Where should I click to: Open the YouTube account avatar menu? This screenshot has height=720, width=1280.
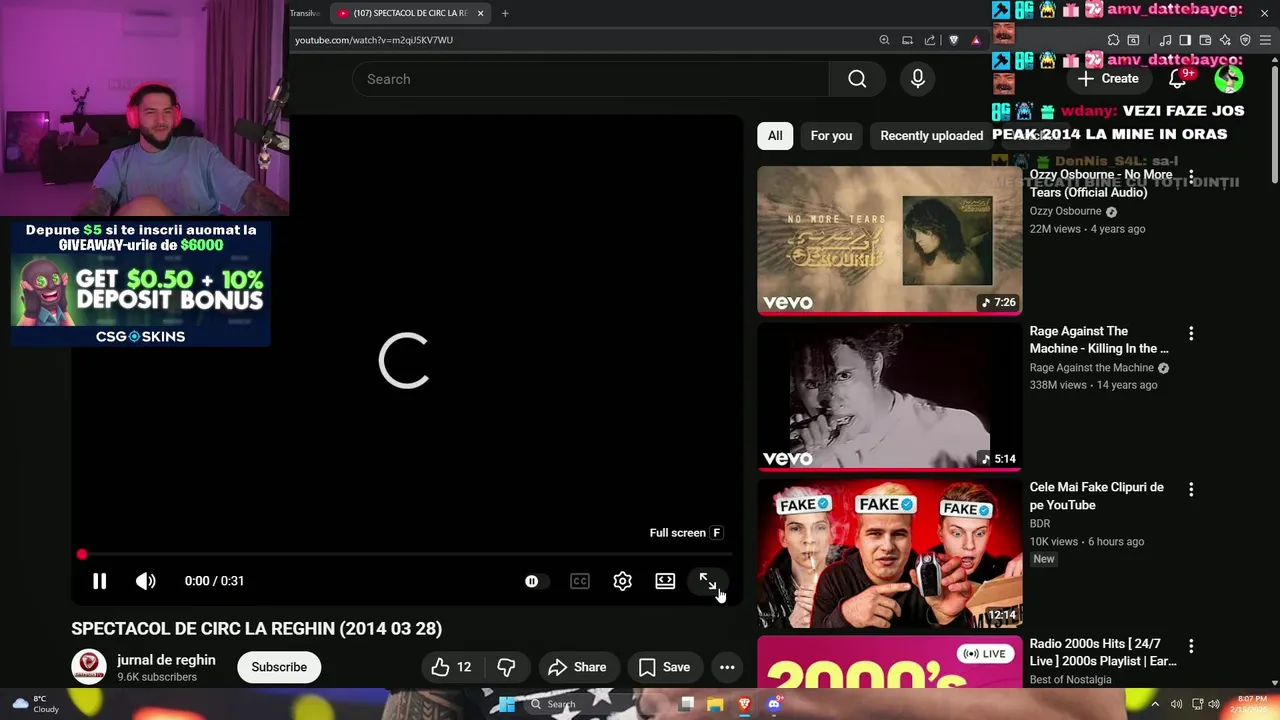(x=1229, y=79)
